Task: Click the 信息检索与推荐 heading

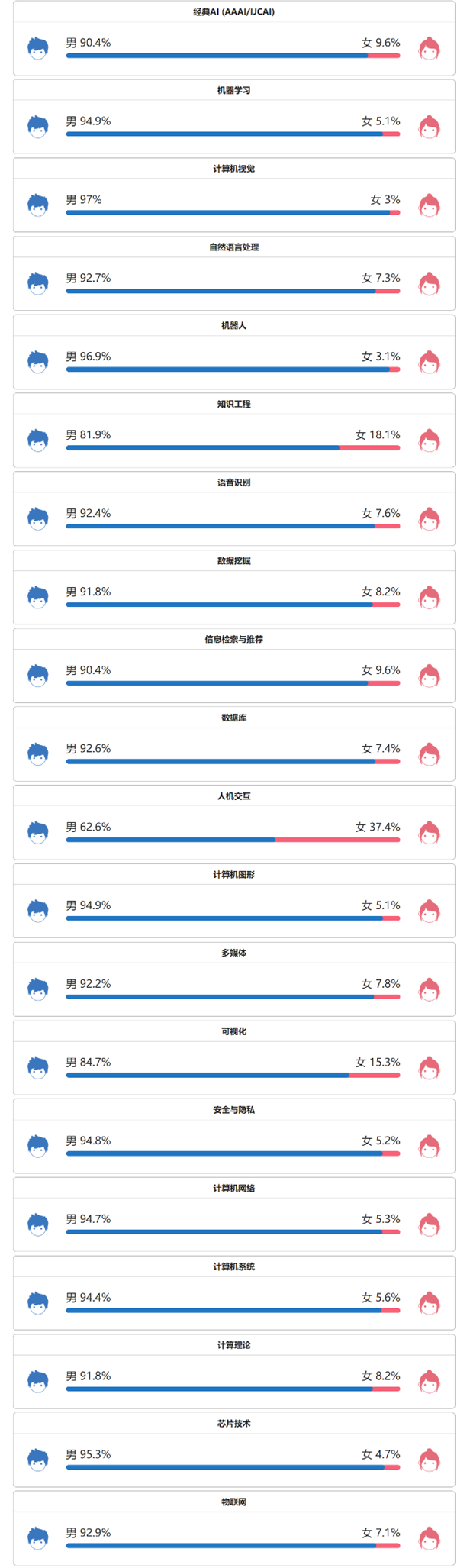Action: [x=234, y=640]
